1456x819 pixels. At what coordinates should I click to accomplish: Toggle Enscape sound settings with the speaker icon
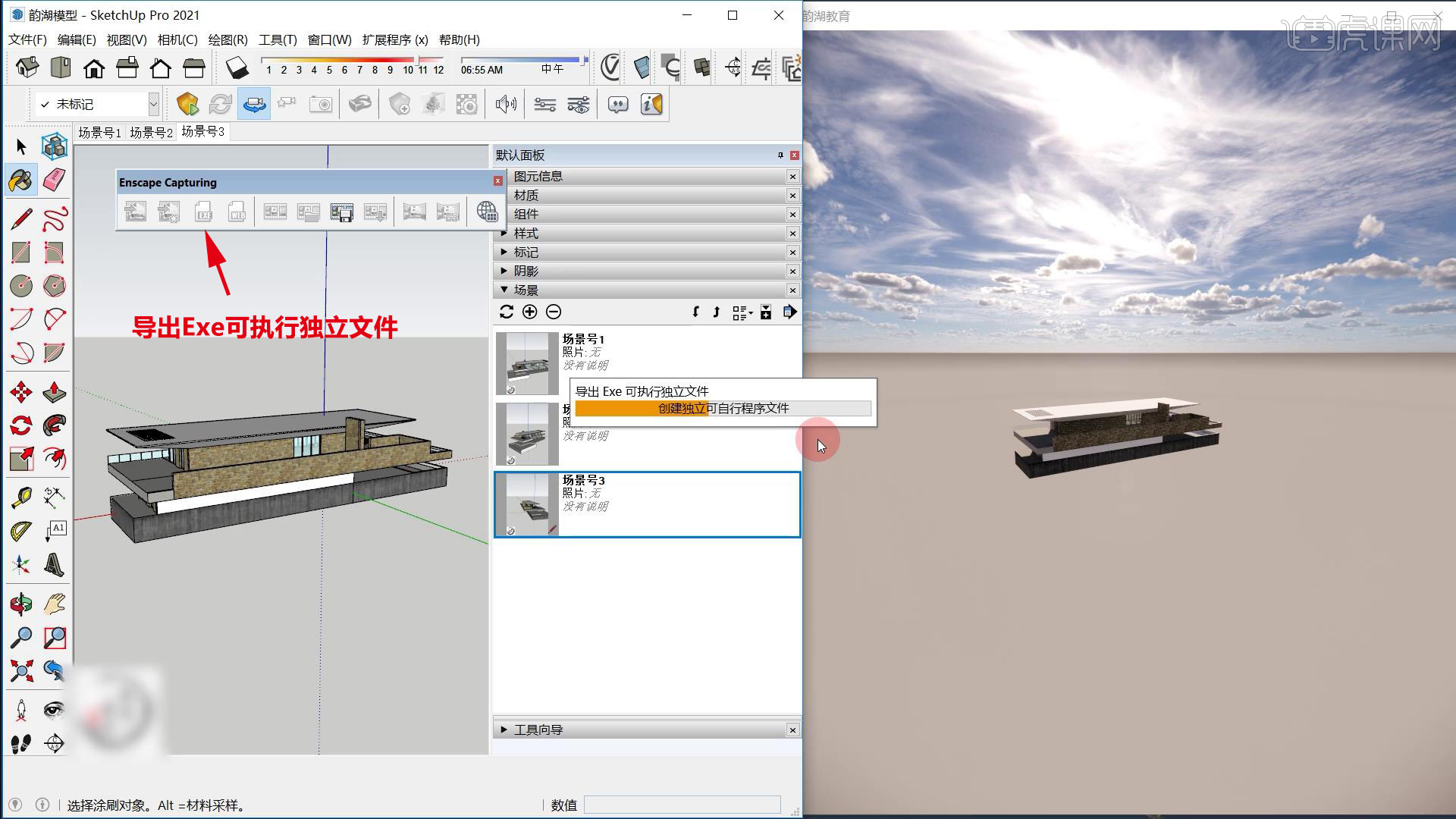(x=506, y=104)
